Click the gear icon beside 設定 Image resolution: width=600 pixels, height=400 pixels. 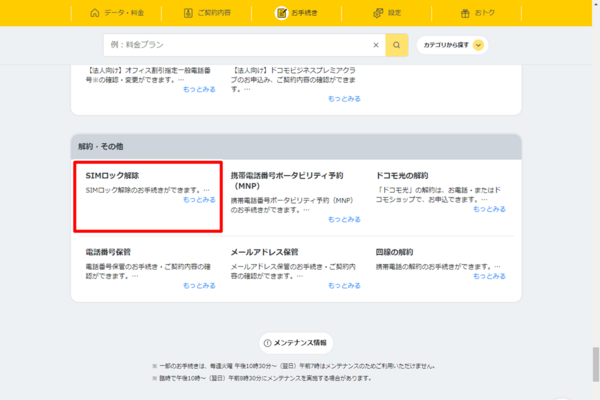pyautogui.click(x=378, y=13)
